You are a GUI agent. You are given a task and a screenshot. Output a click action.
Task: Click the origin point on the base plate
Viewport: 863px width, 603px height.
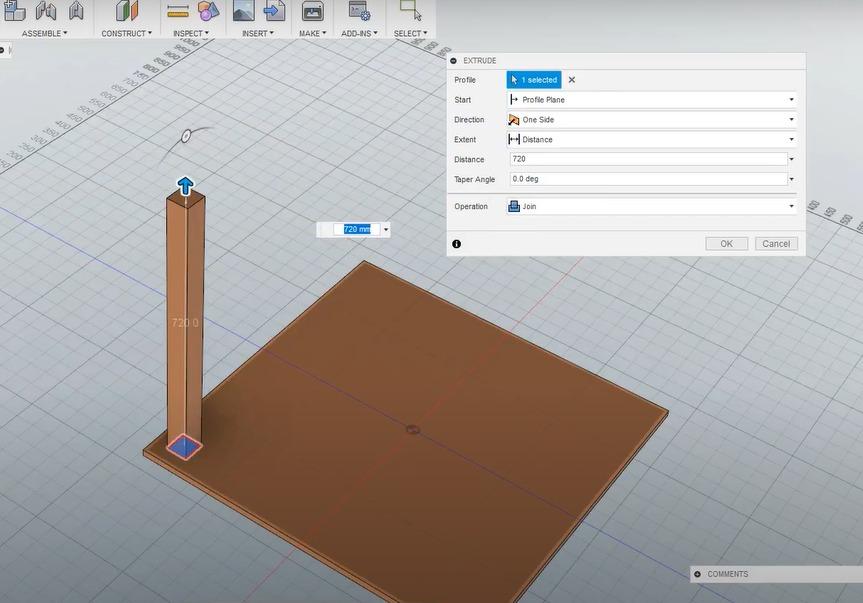tap(413, 430)
